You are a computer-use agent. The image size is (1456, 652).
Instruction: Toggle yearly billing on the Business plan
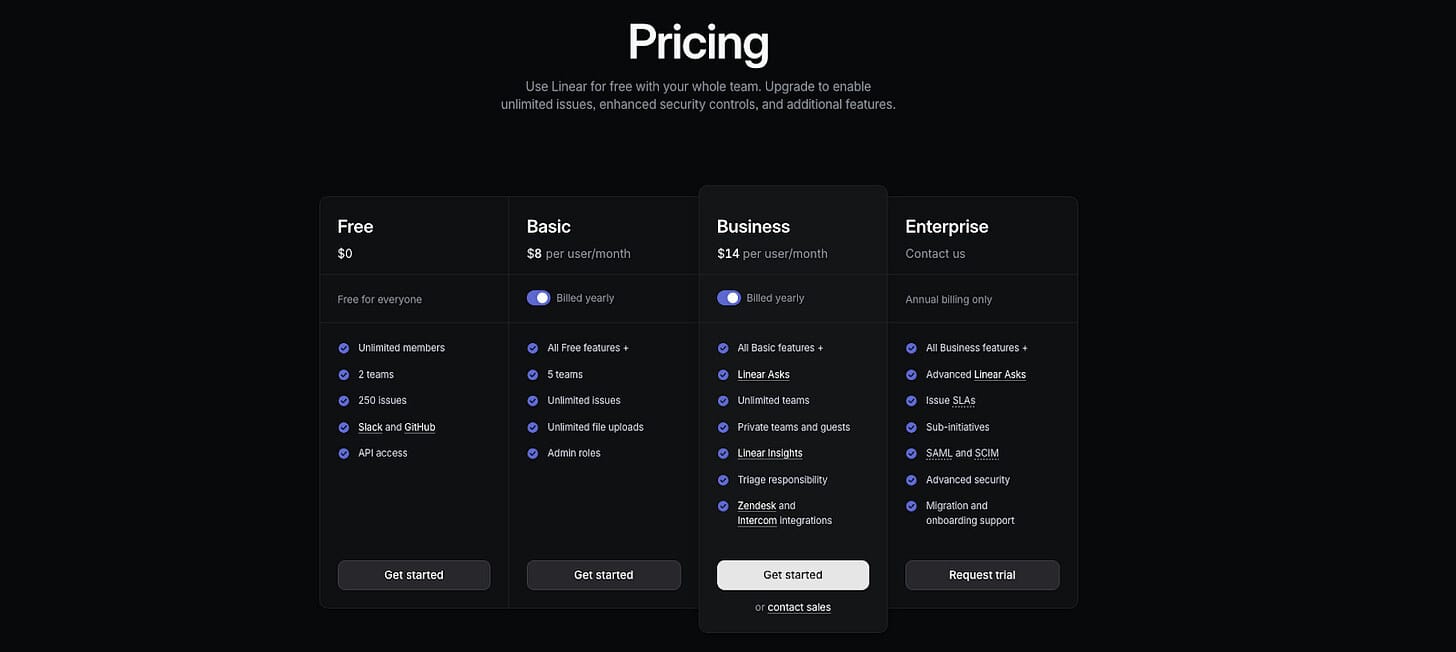(x=729, y=298)
